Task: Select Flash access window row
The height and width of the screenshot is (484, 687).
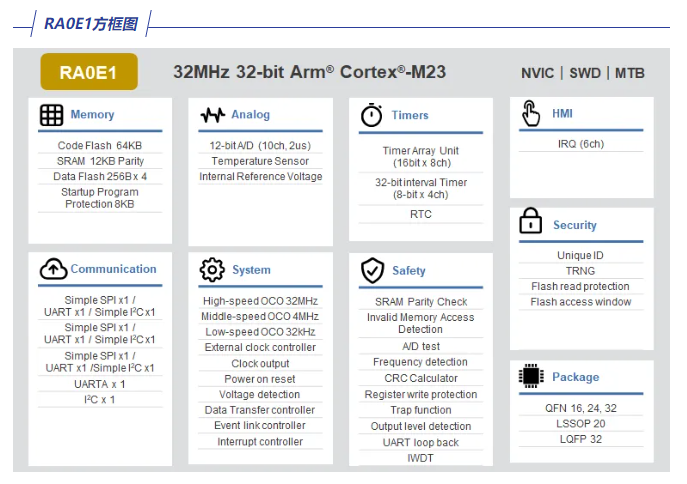Action: pos(581,302)
